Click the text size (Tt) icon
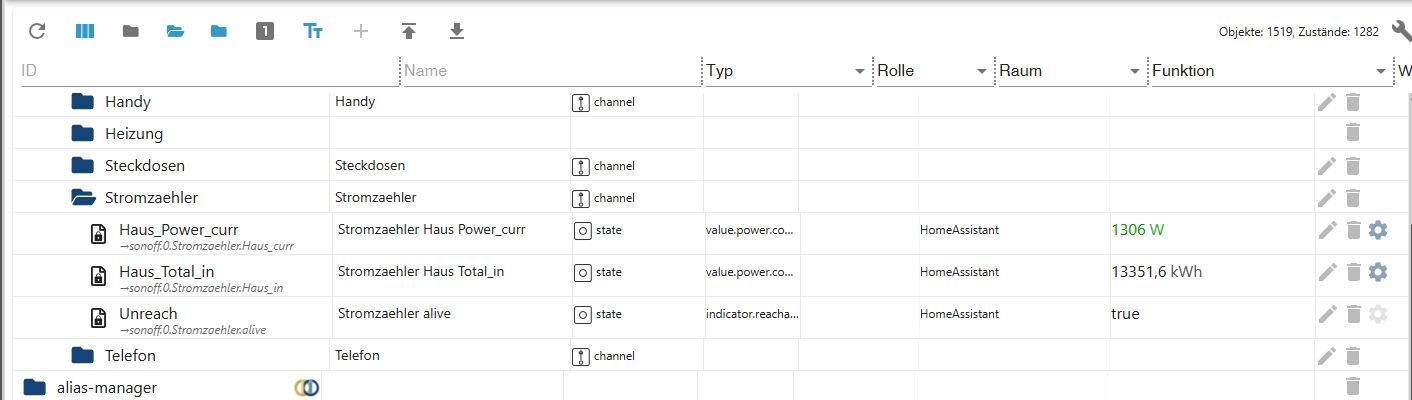This screenshot has height=400, width=1412. tap(313, 31)
